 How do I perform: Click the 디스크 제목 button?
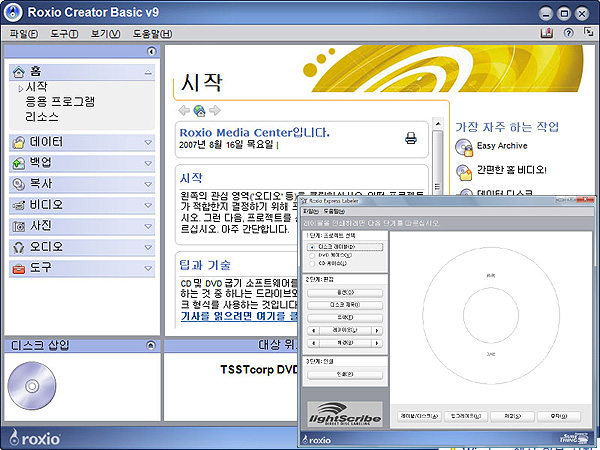(345, 305)
